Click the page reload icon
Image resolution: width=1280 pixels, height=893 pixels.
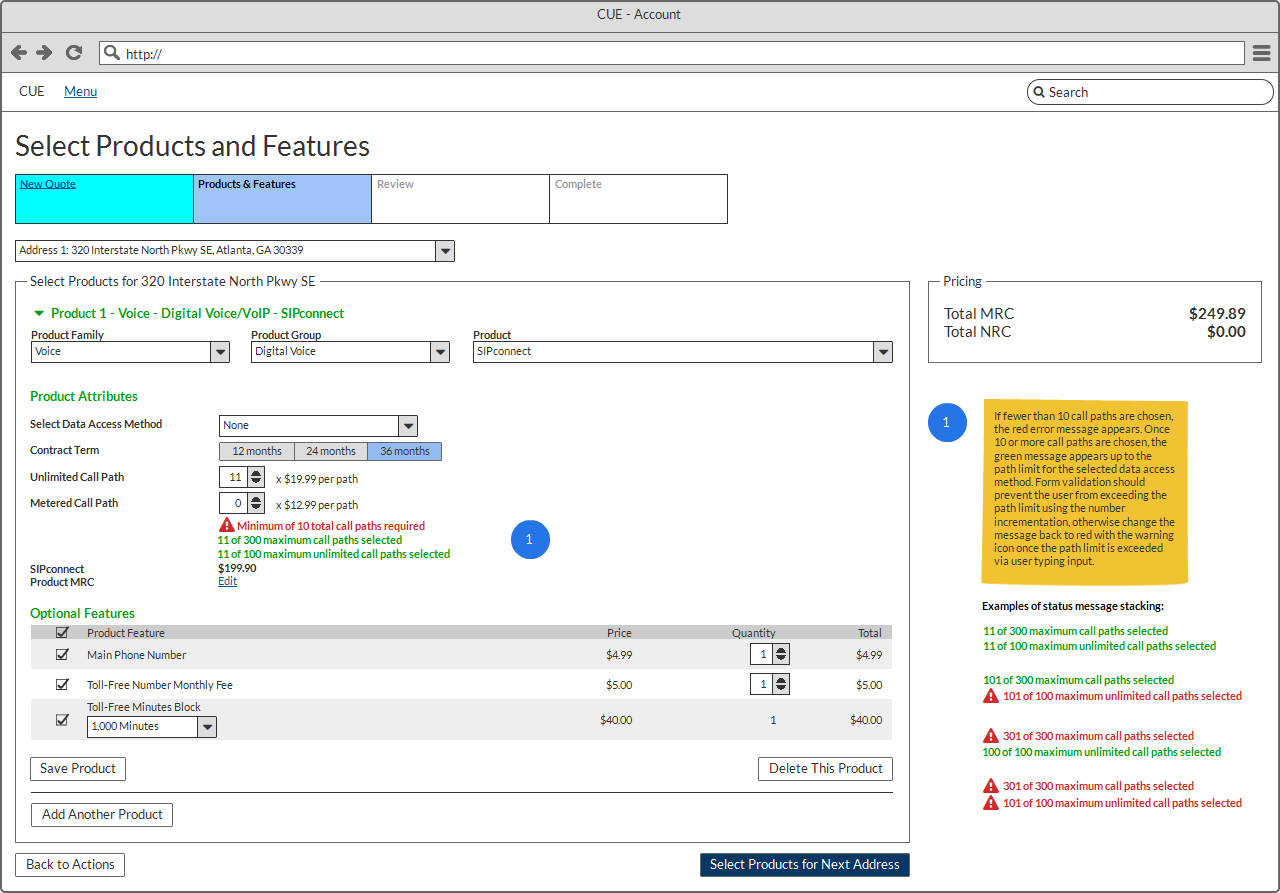coord(73,53)
